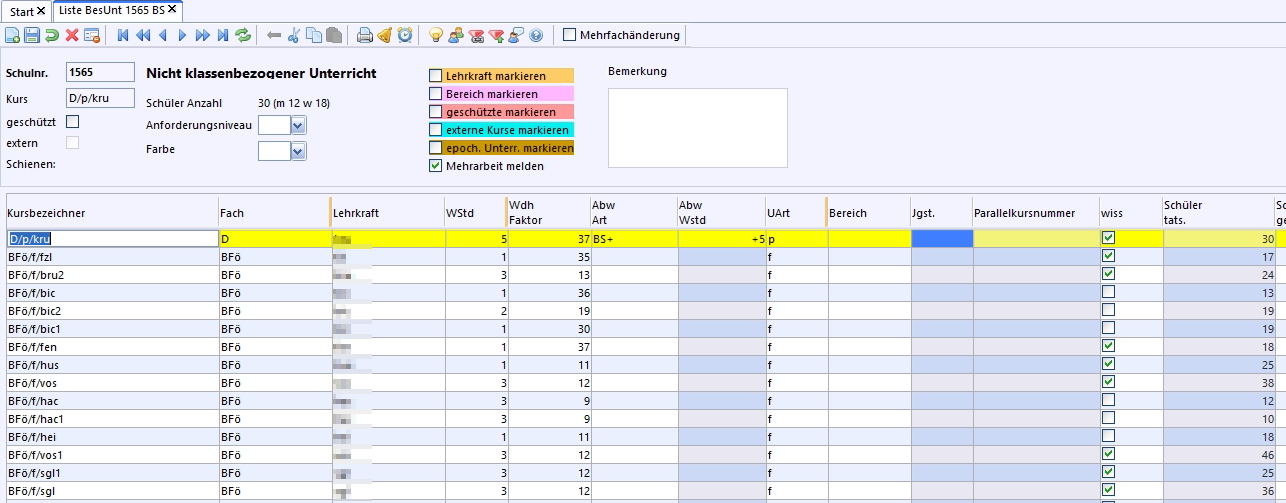Select the BFö/f/fzl course row
This screenshot has height=503, width=1286.
tap(112, 256)
